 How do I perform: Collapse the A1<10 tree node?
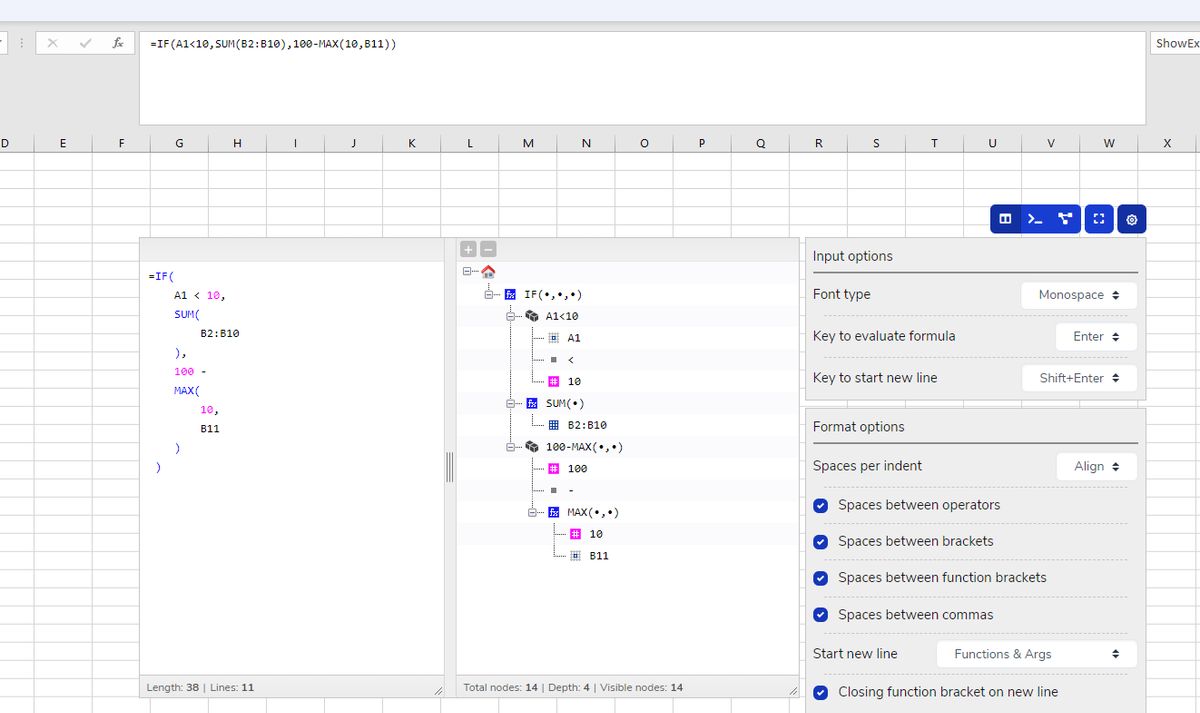(x=511, y=316)
